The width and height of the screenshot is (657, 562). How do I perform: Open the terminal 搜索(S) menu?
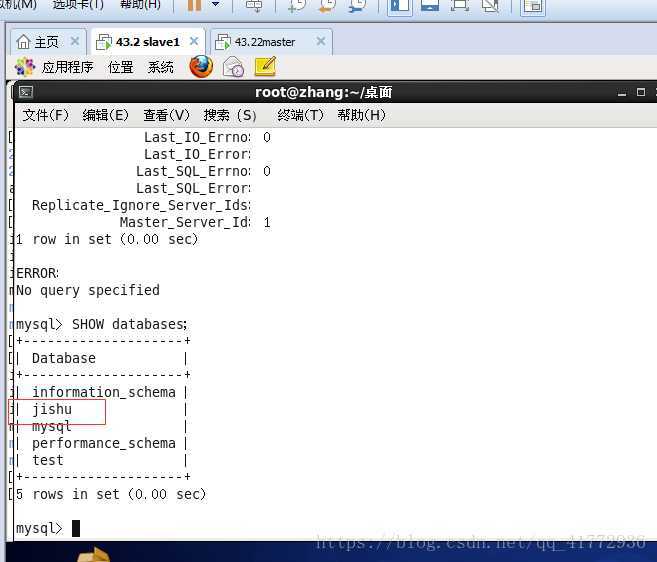(x=230, y=115)
